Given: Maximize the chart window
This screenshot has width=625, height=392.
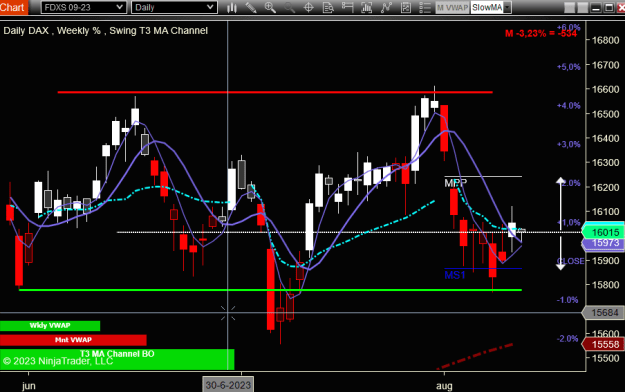Looking at the screenshot, I should [609, 8].
